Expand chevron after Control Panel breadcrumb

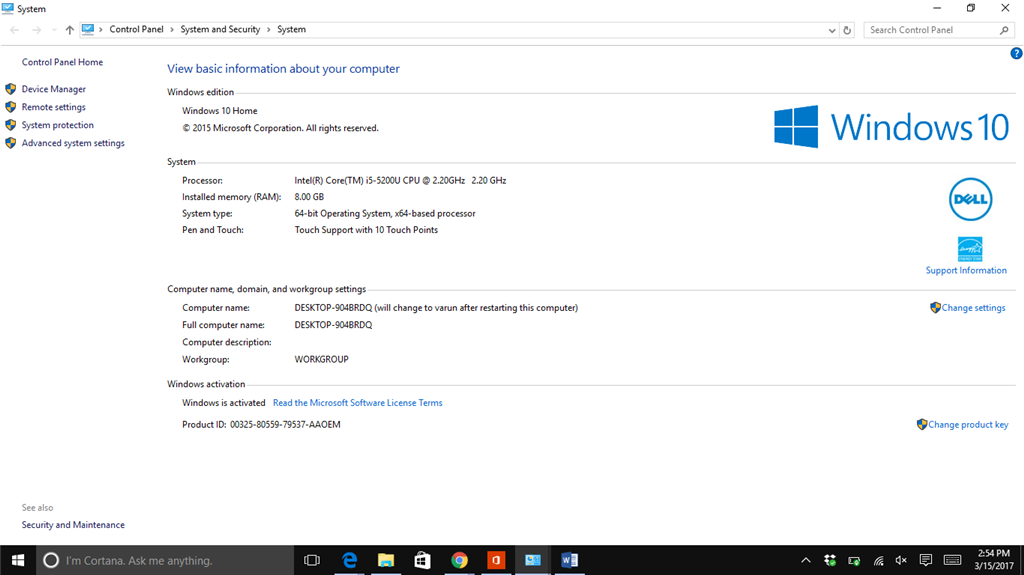tap(172, 29)
